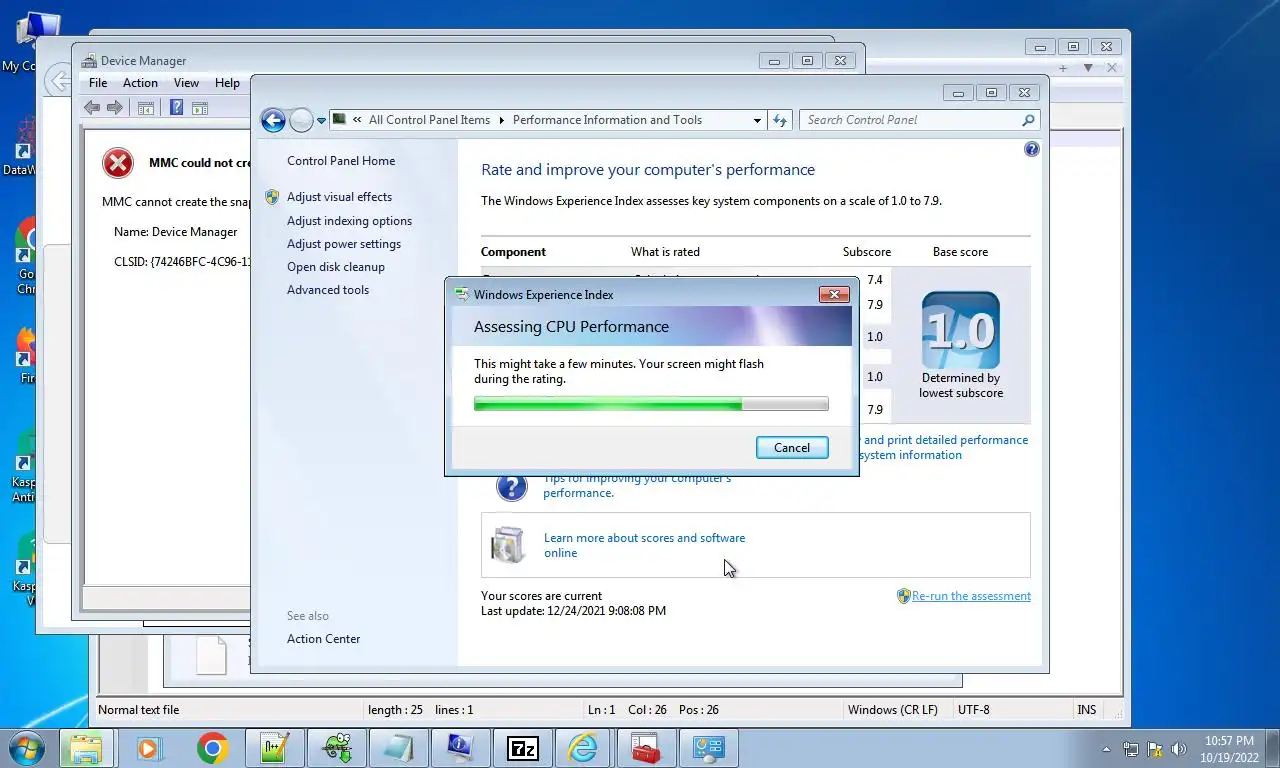Go to Control Panel Home
The width and height of the screenshot is (1280, 768).
pos(341,161)
